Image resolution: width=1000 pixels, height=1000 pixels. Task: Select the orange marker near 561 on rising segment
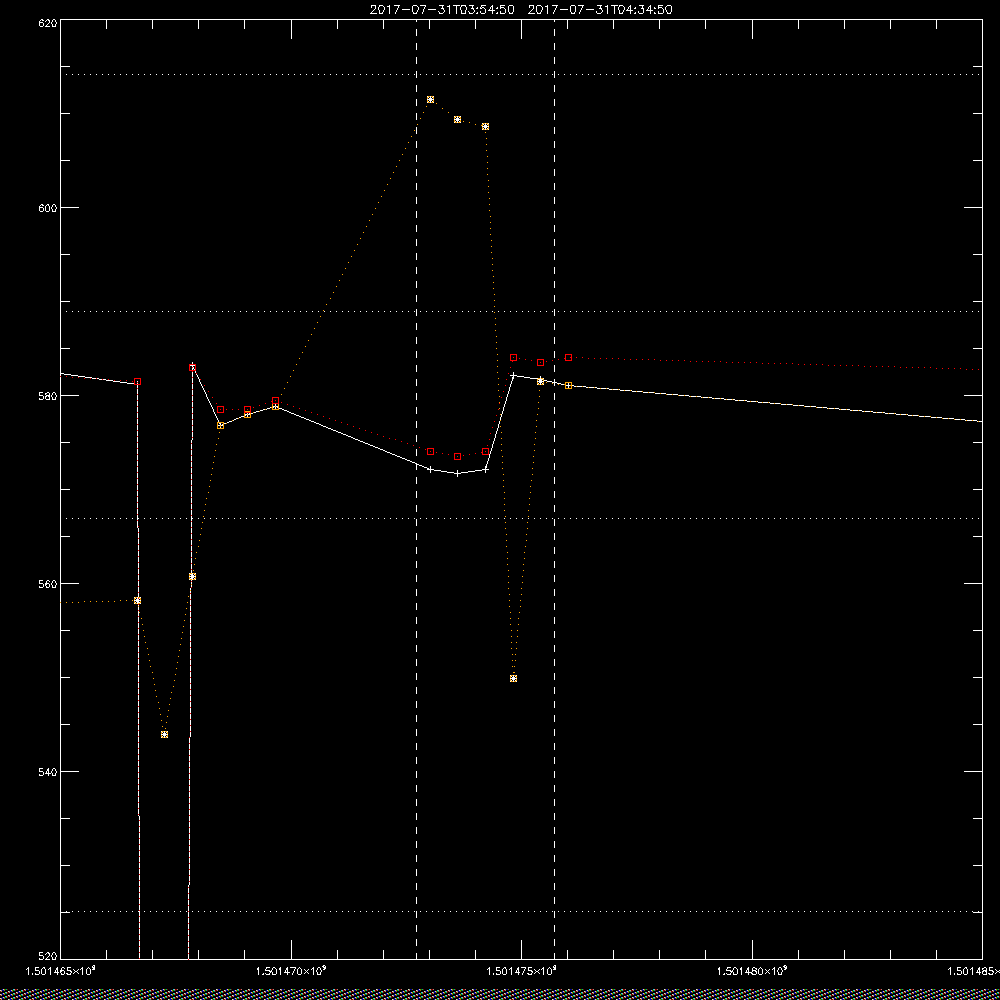[193, 576]
